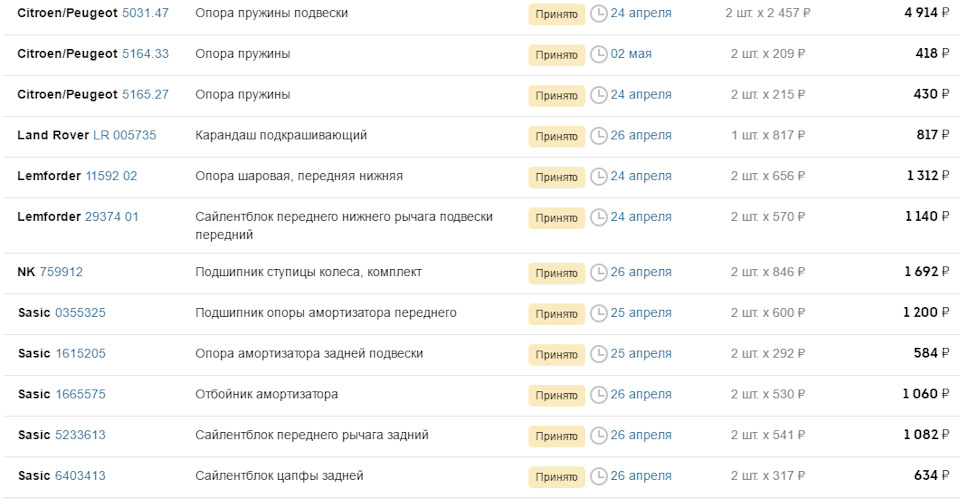This screenshot has width=960, height=499.
Task: Click the clock icon in the Sasic 1665575 row
Action: point(599,395)
